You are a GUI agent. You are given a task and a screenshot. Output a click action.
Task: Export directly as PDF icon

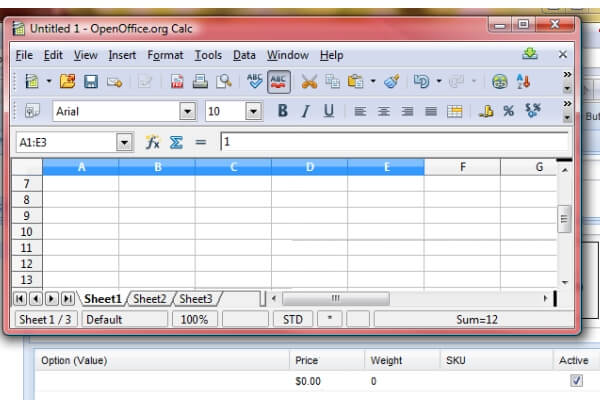(177, 82)
